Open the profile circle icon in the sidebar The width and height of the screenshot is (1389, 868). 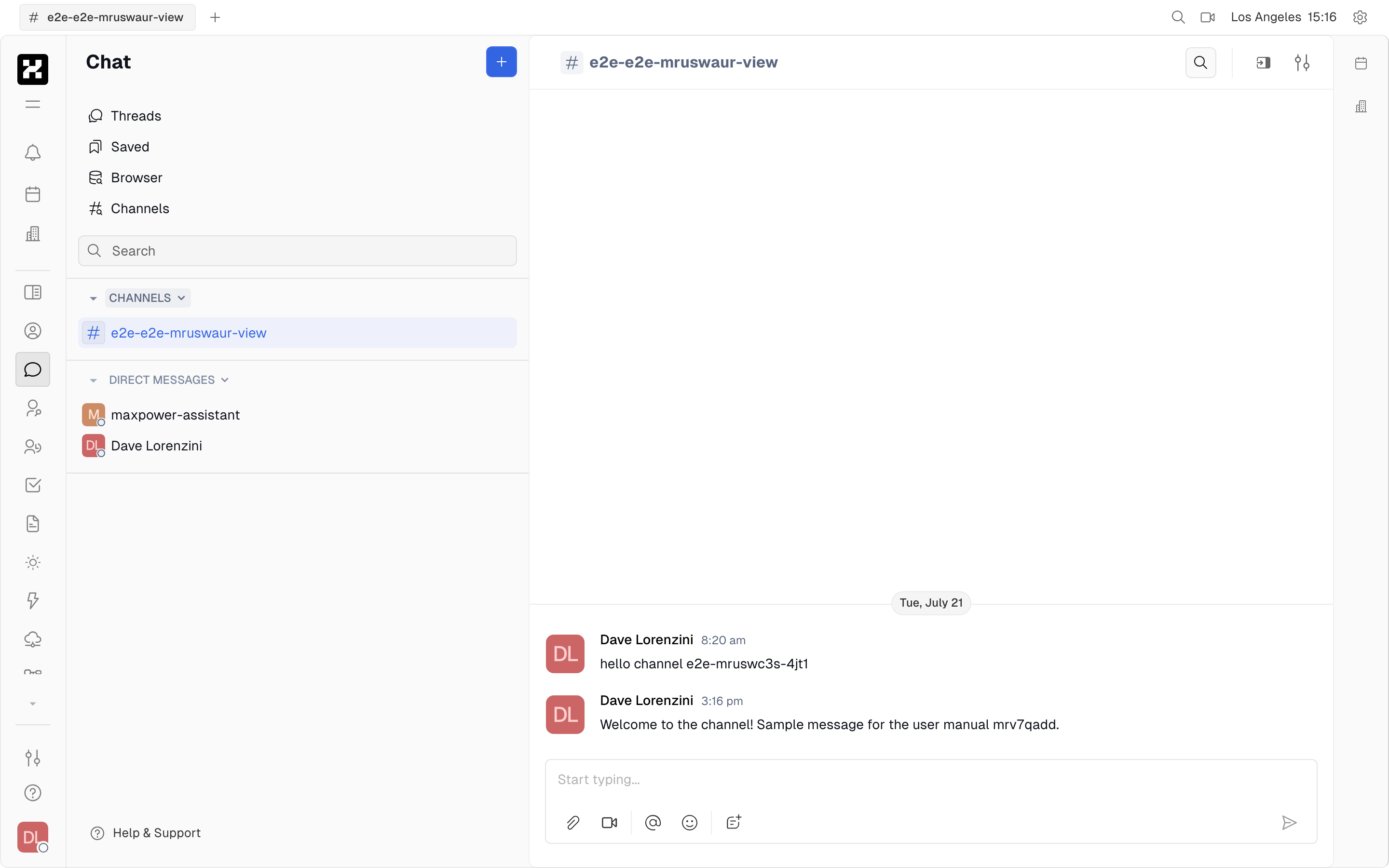[33, 331]
